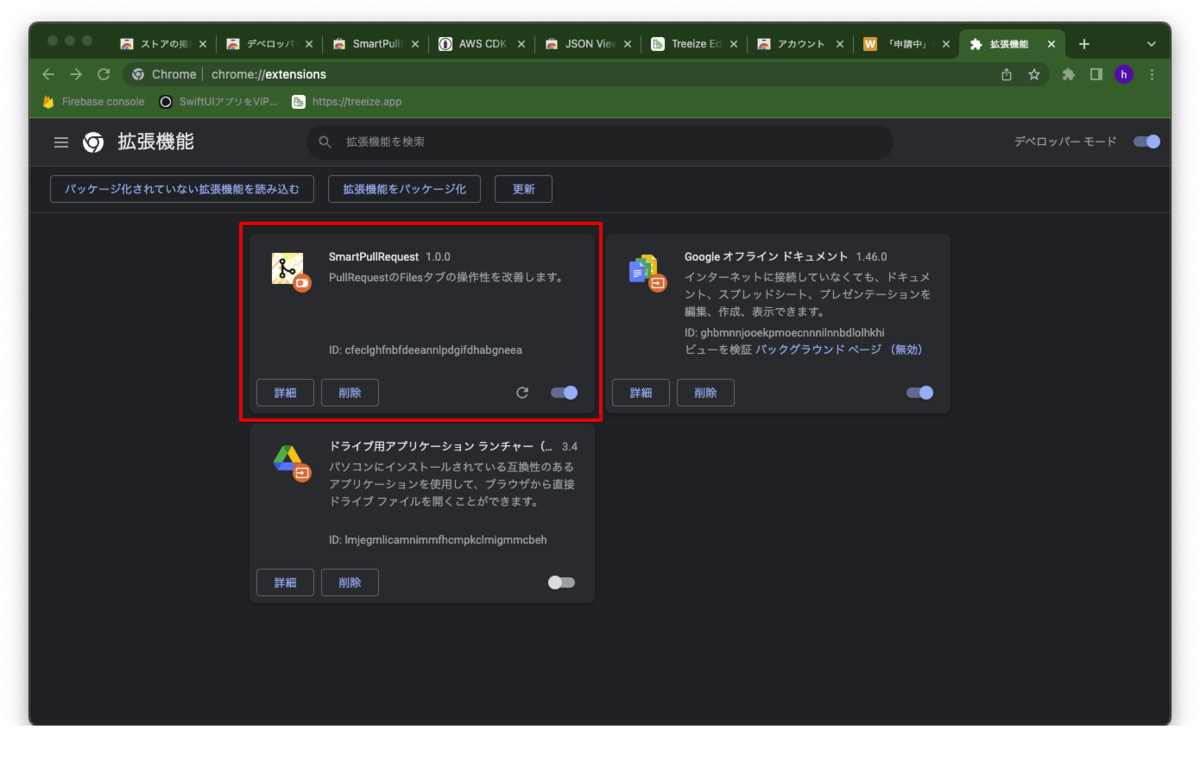
Task: Switch to the SmartPull tab
Action: click(376, 44)
